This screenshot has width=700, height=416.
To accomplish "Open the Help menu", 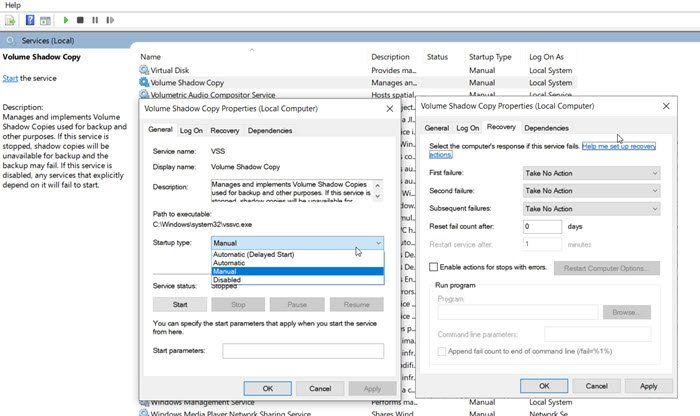I will click(x=13, y=5).
